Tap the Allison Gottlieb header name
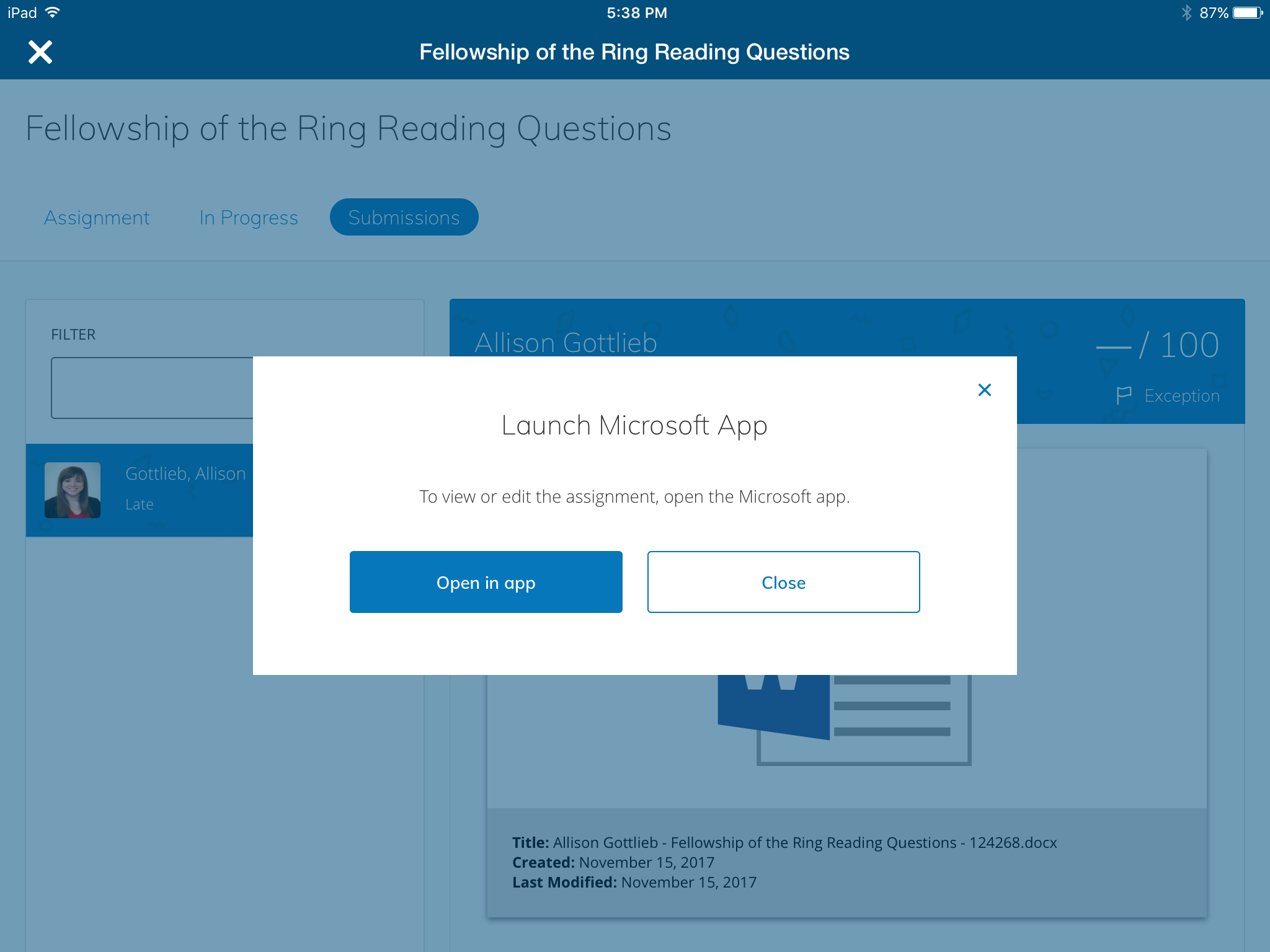Image resolution: width=1270 pixels, height=952 pixels. coord(566,343)
